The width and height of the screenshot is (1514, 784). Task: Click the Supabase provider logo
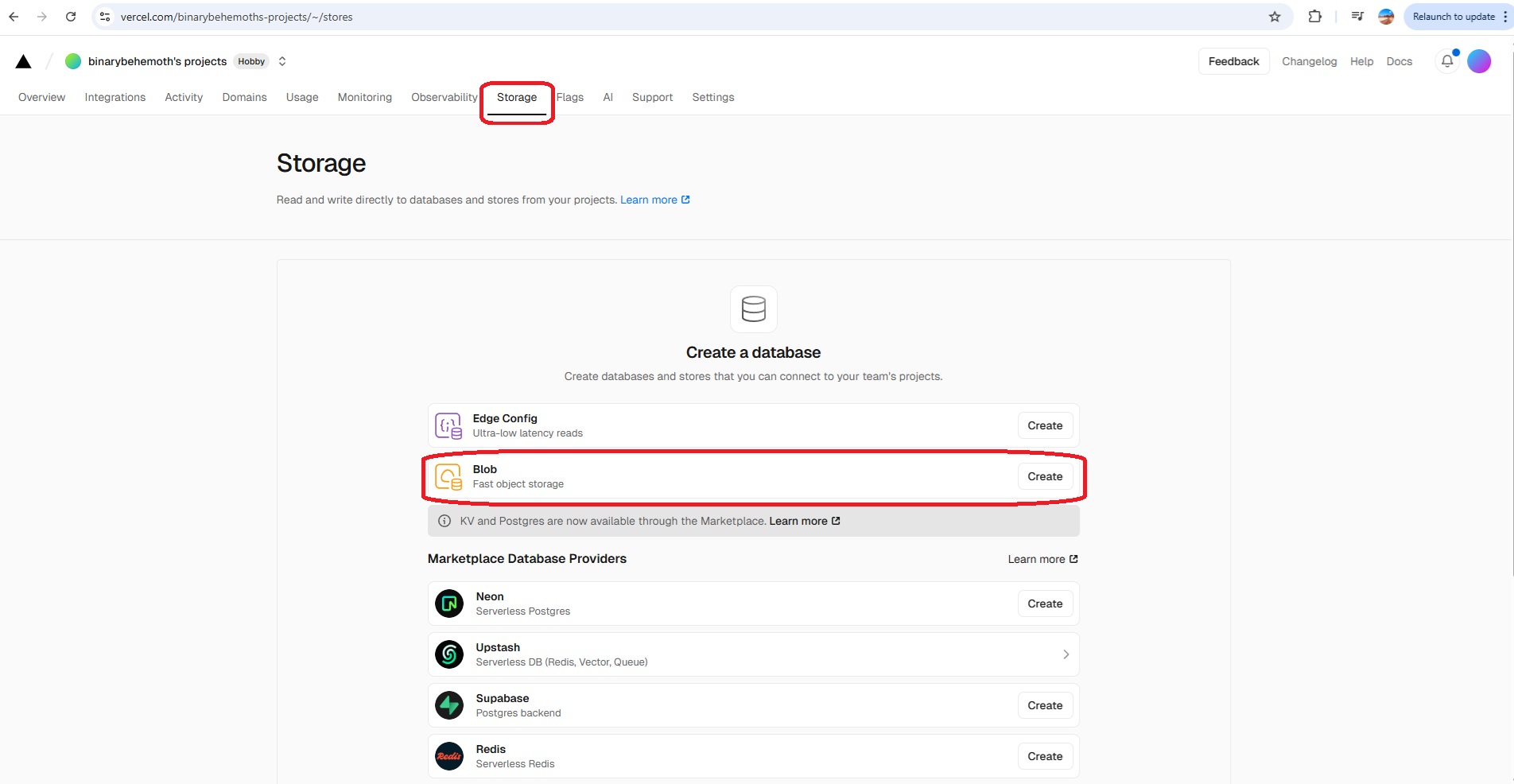449,705
